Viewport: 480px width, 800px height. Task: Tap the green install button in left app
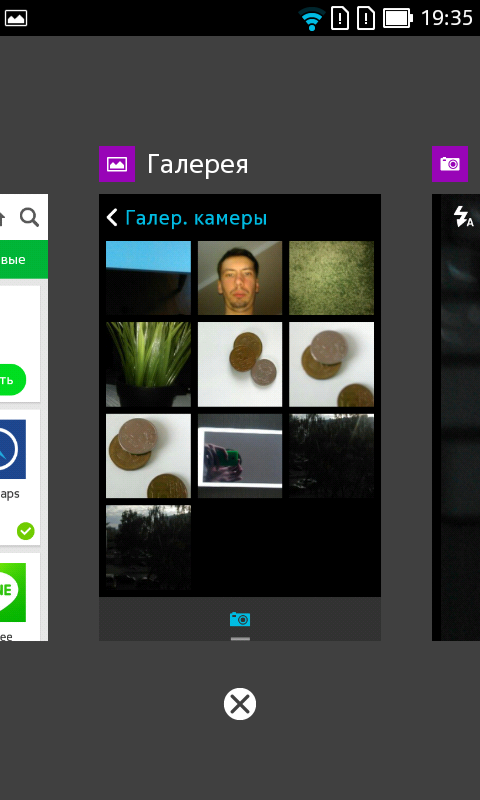coord(13,380)
